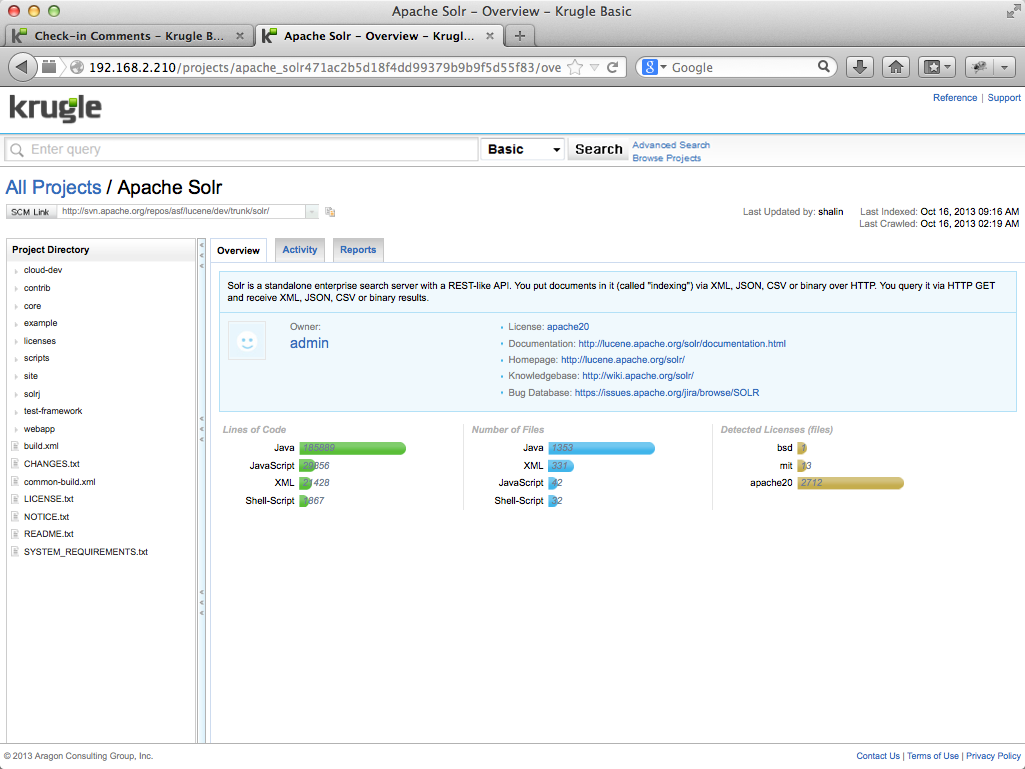Open the Contact Us footer link
This screenshot has width=1025, height=769.
877,756
